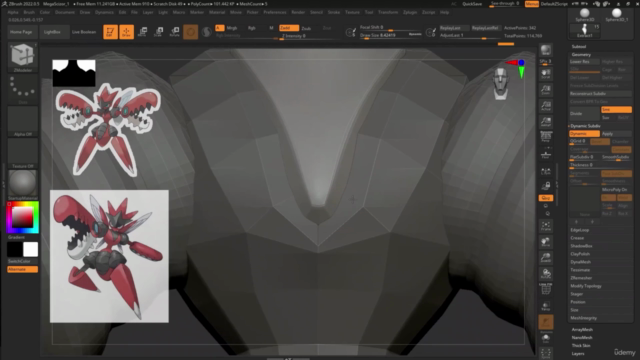The height and width of the screenshot is (360, 640).
Task: Select the Scale transform tool
Action: [x=158, y=32]
